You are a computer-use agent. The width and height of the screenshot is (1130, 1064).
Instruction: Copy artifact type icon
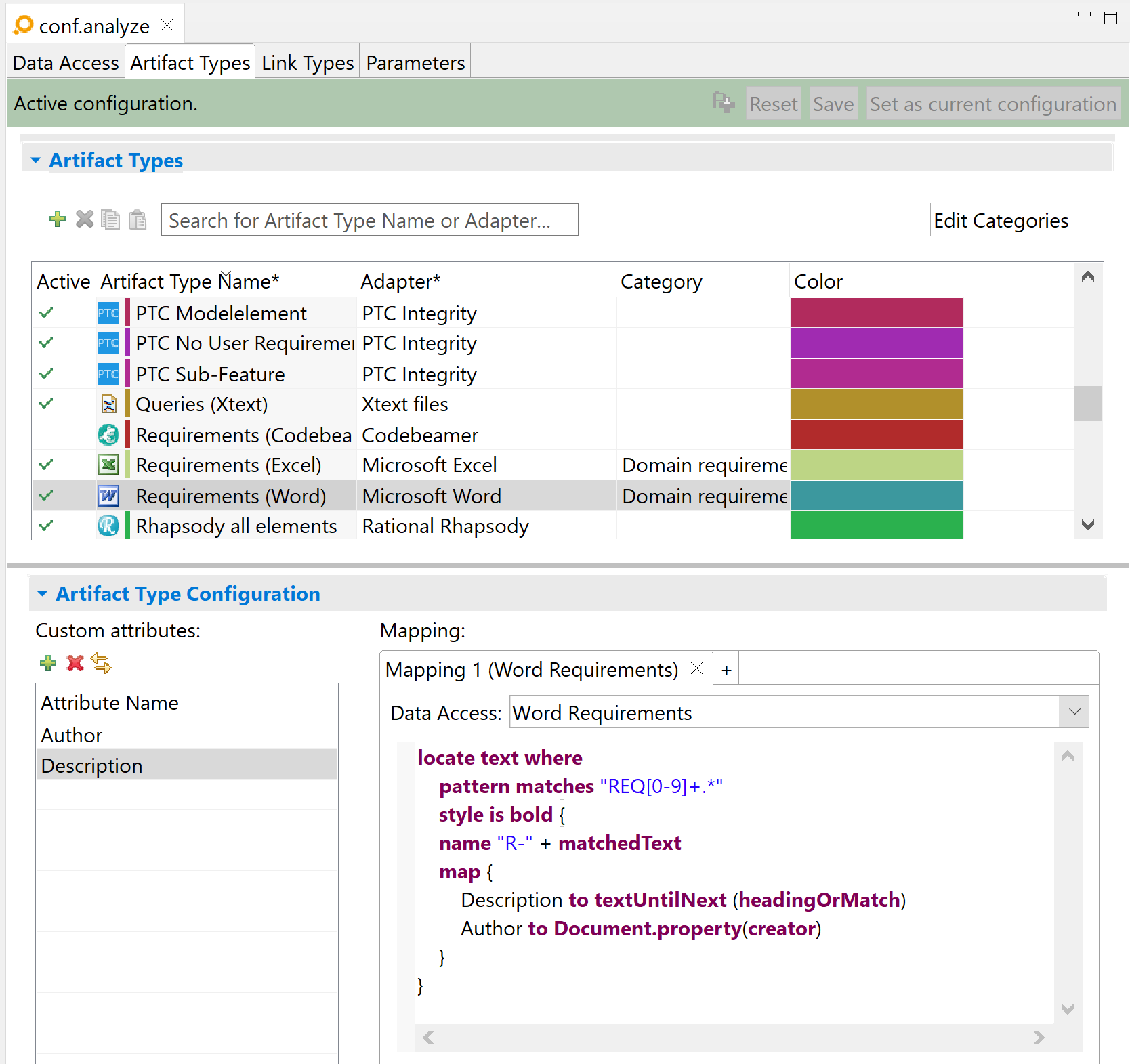click(x=110, y=219)
